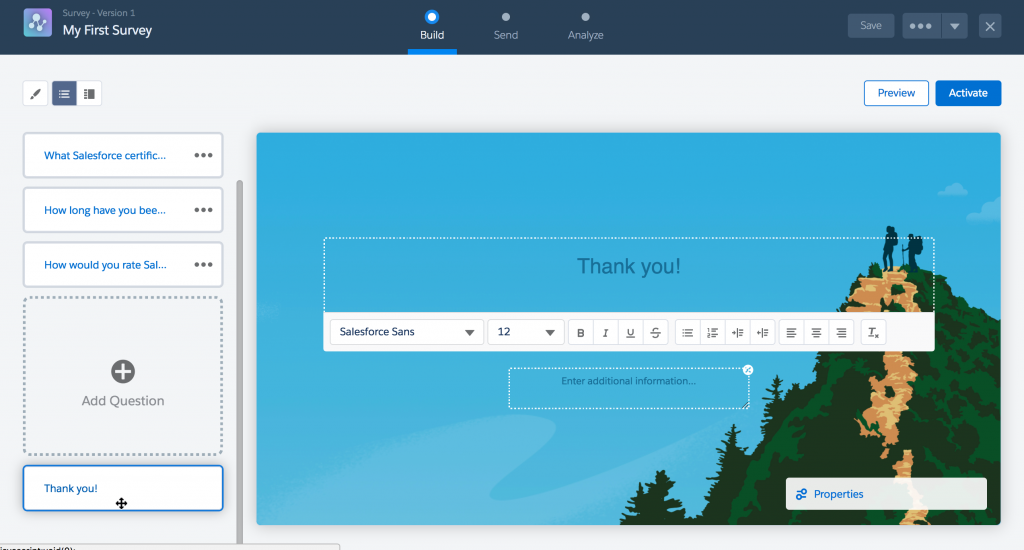
Task: Click the paintbrush branding icon
Action: (x=36, y=94)
